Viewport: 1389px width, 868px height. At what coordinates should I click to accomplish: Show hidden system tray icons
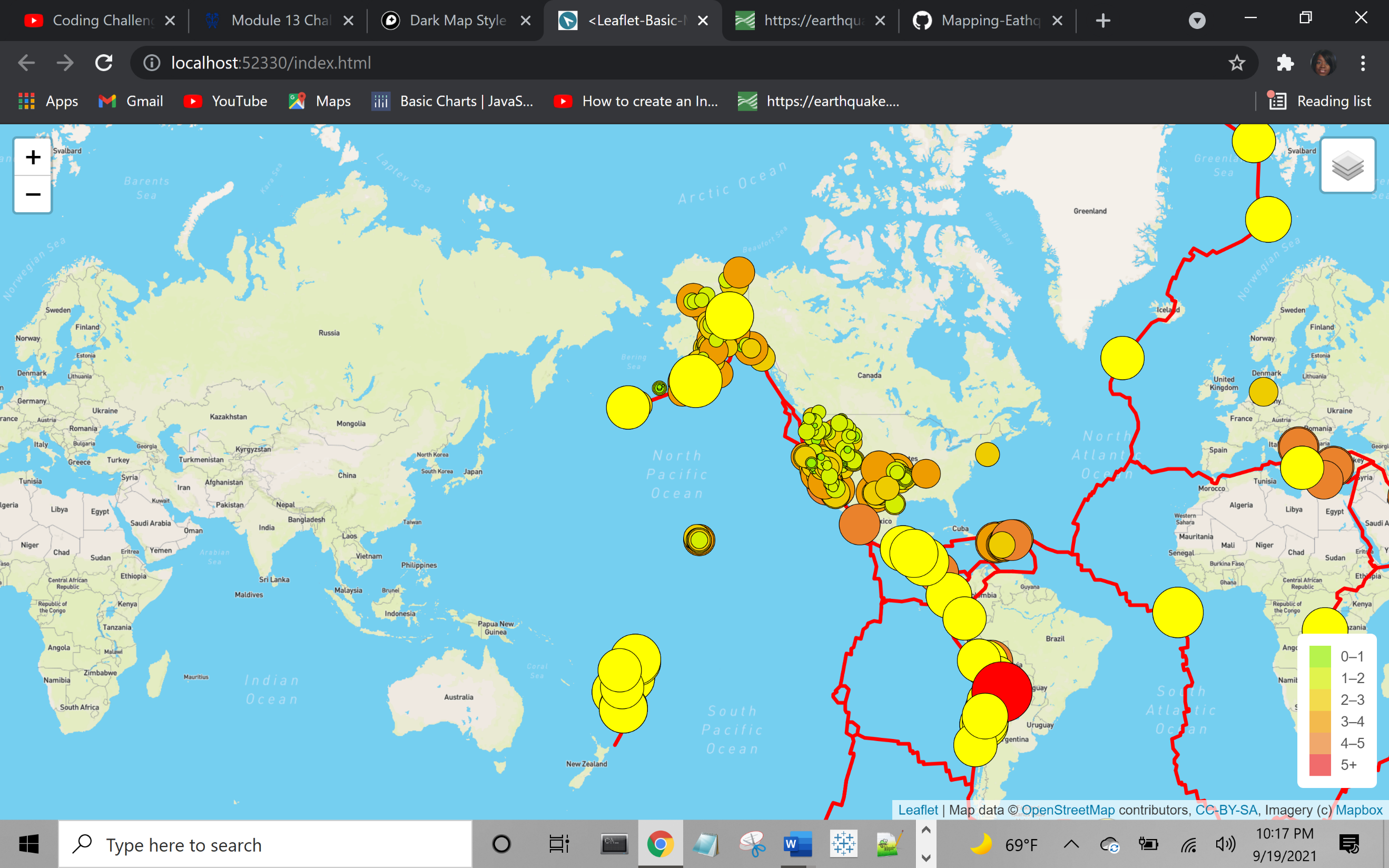1071,844
